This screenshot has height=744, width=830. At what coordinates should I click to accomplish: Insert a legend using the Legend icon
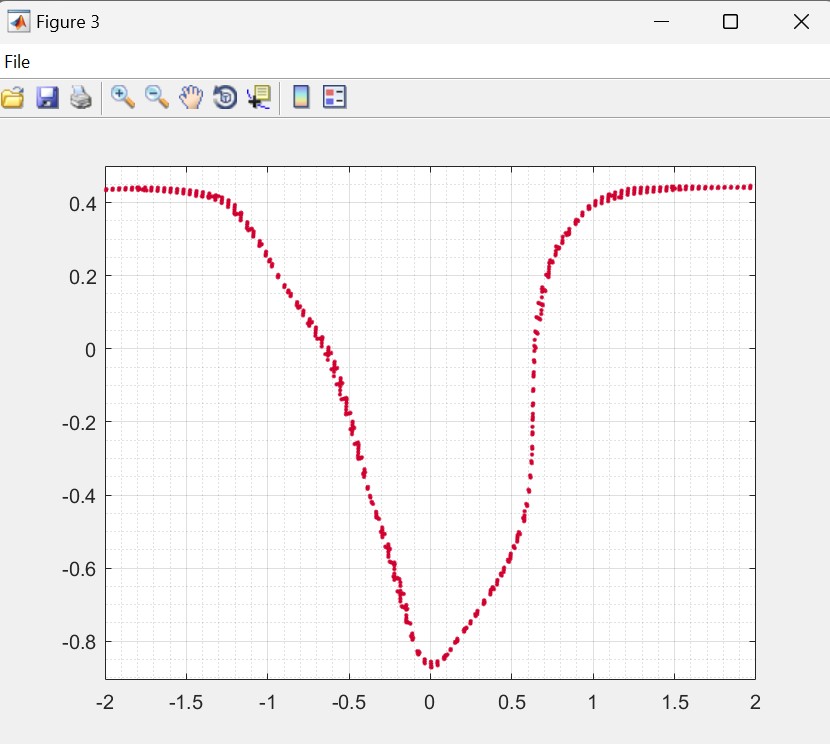pos(334,97)
